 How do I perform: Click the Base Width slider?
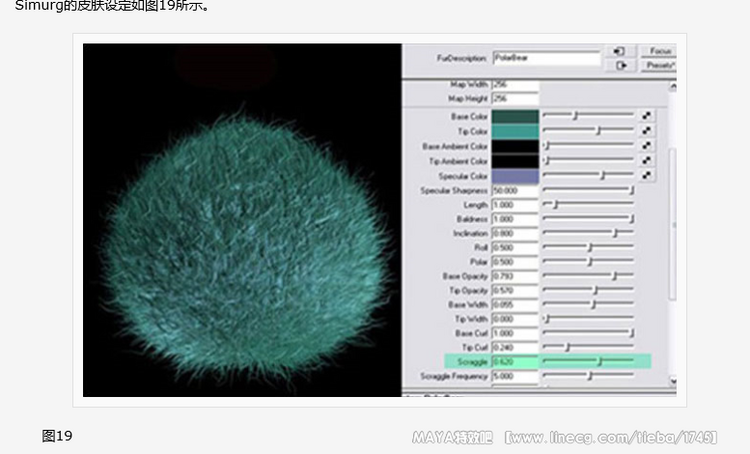[x=588, y=304]
